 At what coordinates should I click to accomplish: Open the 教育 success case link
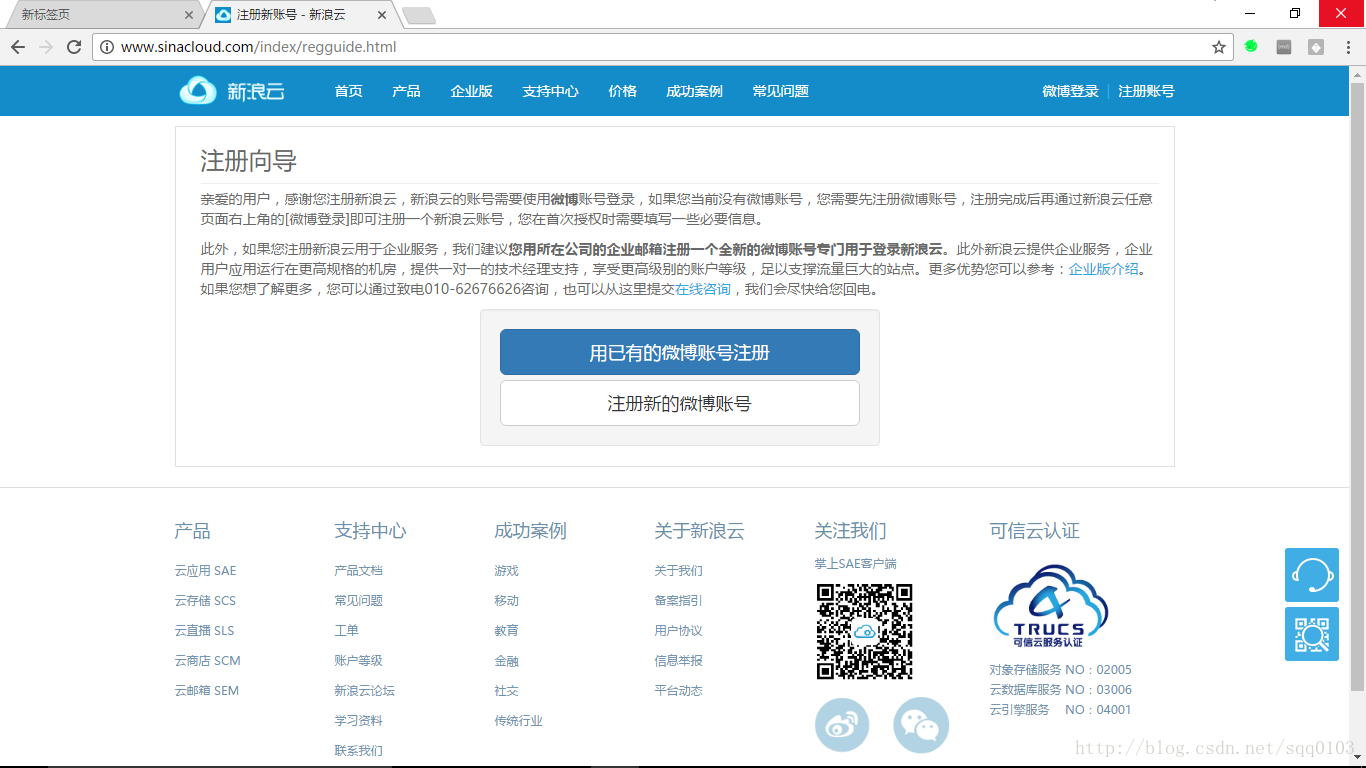tap(506, 631)
